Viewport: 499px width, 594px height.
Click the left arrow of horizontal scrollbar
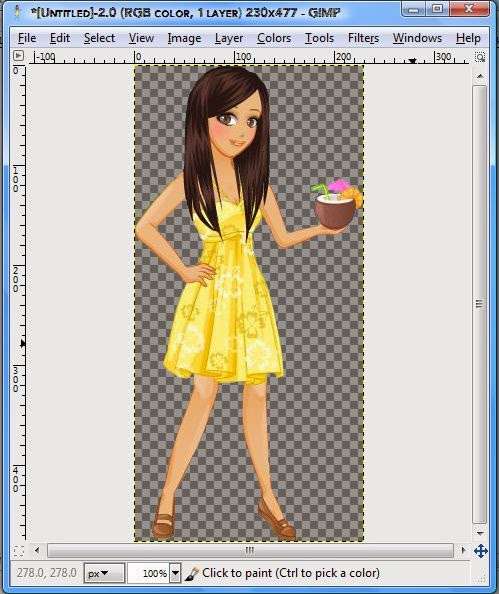[37, 550]
